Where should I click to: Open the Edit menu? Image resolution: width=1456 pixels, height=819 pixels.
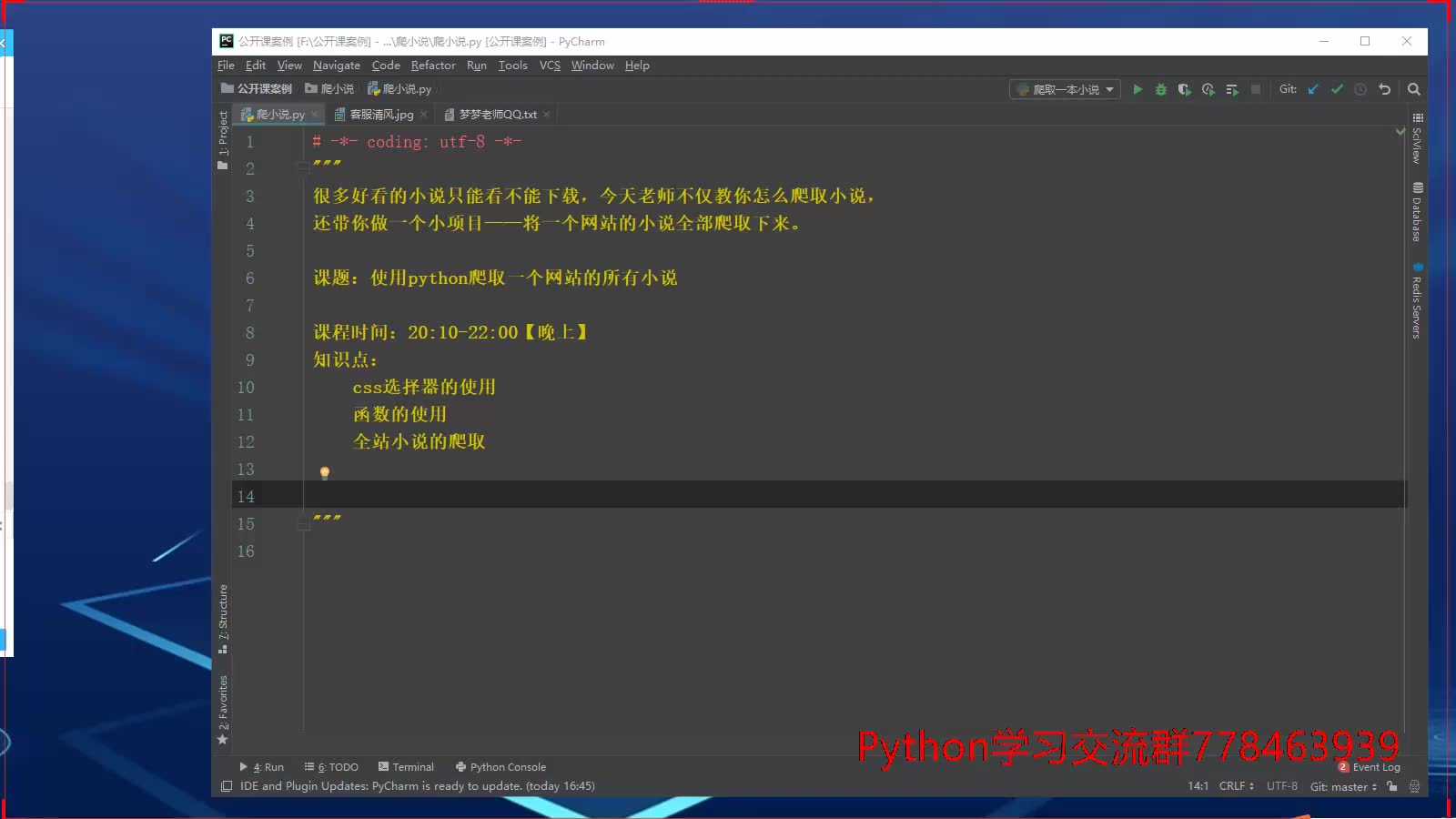[x=256, y=66]
